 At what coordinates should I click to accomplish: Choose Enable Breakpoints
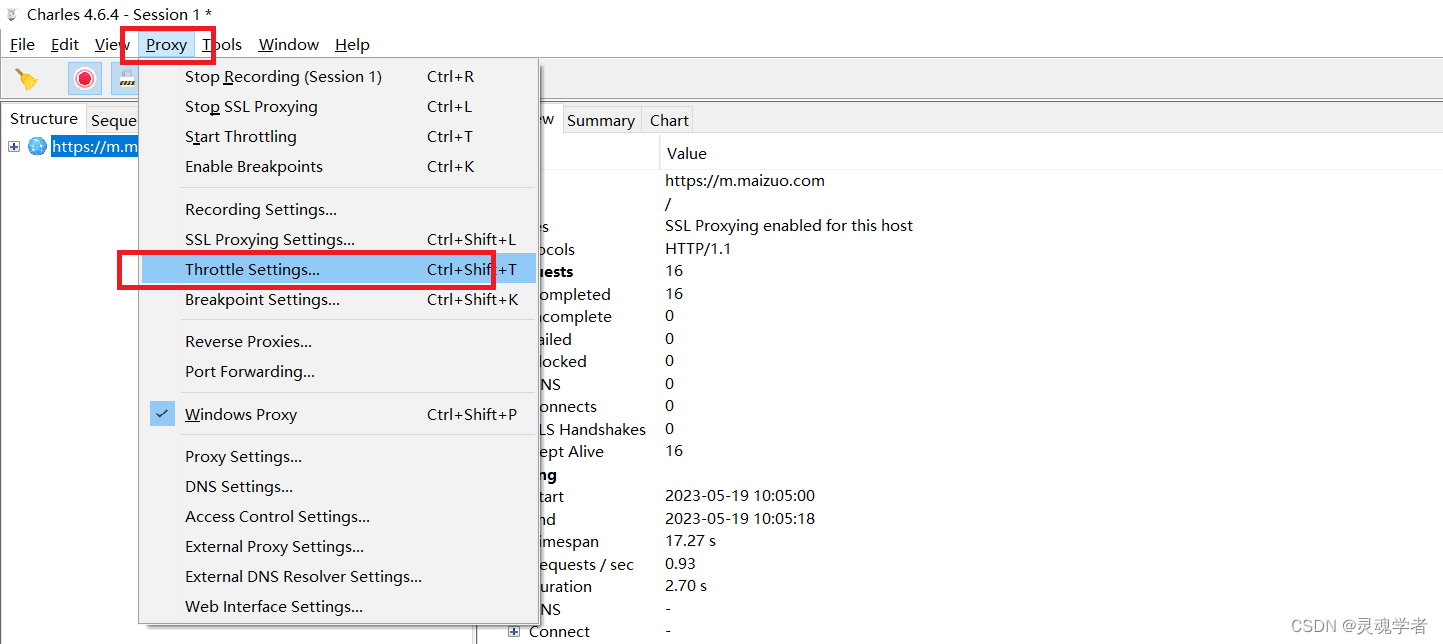click(x=338, y=167)
